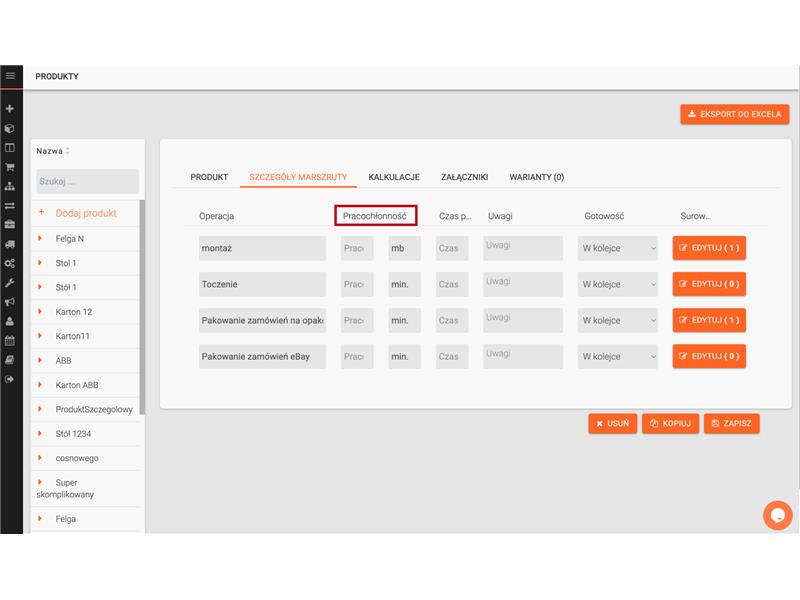
Task: Open the shopping cart section in the sidebar
Action: coord(10,167)
